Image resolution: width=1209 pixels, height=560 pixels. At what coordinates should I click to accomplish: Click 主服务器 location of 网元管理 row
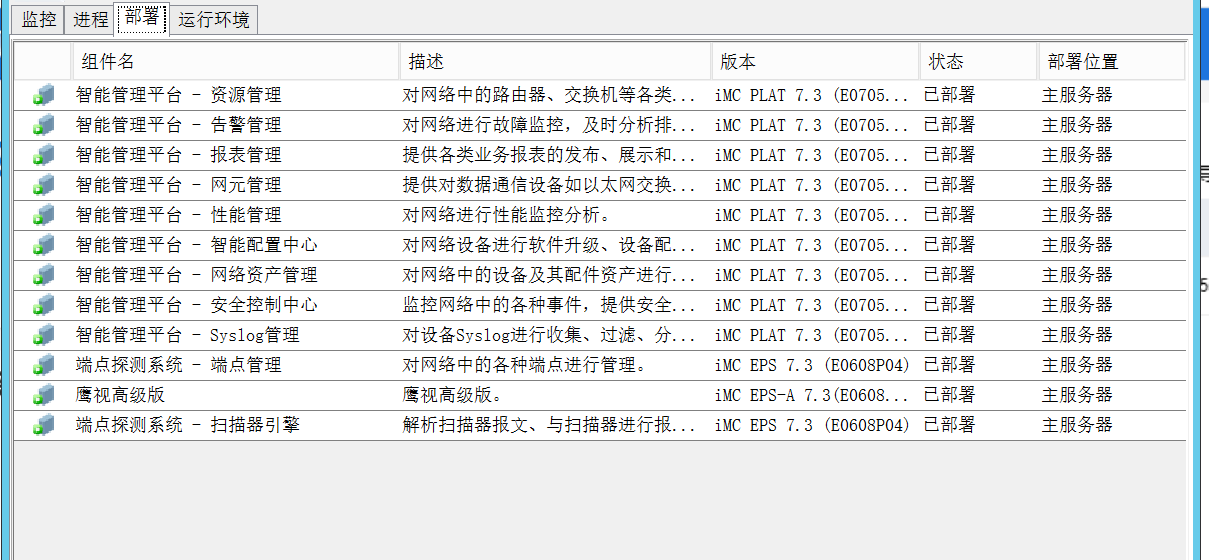pyautogui.click(x=1077, y=185)
